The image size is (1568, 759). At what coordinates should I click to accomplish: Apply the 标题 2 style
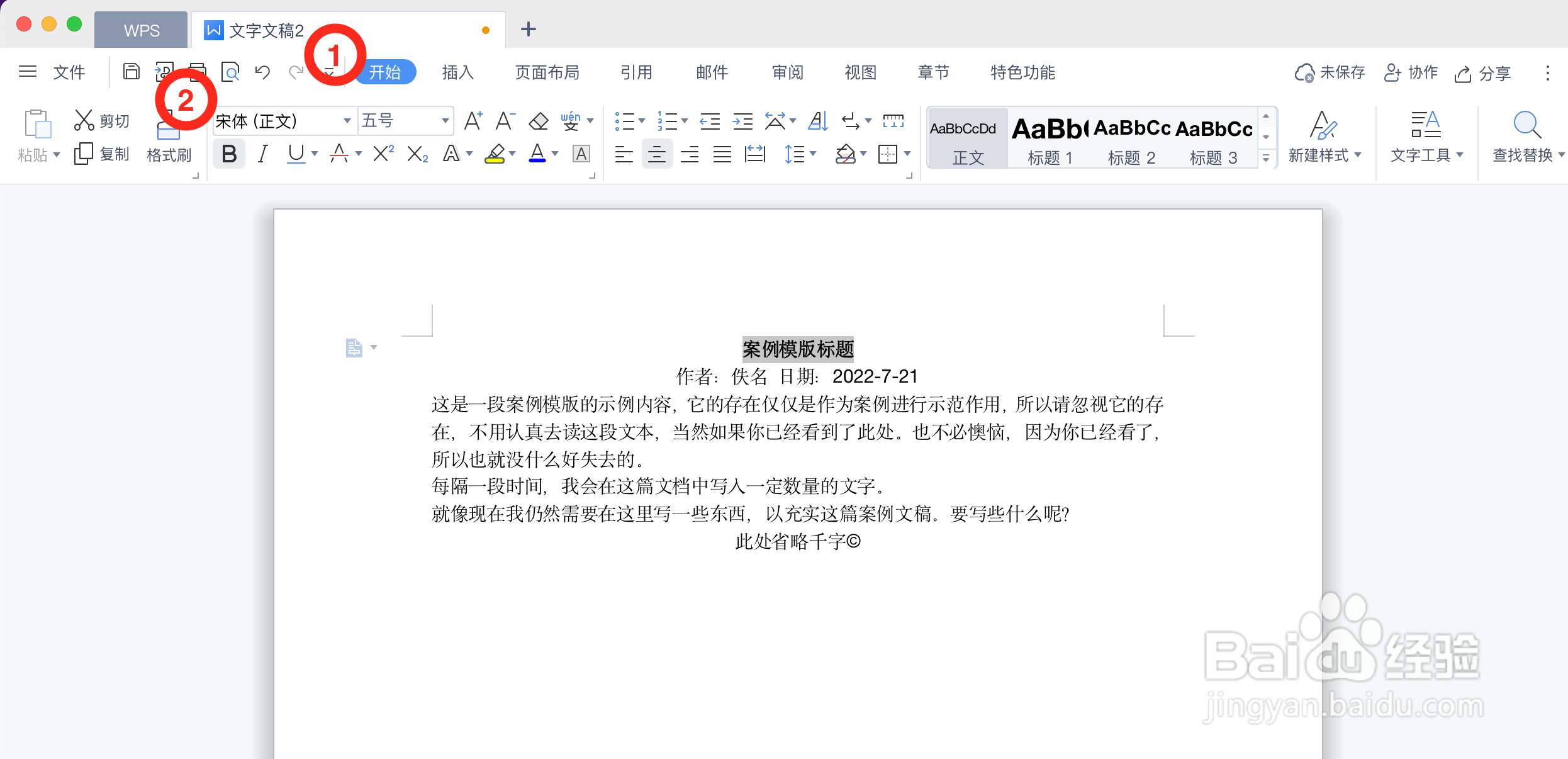[x=1131, y=138]
